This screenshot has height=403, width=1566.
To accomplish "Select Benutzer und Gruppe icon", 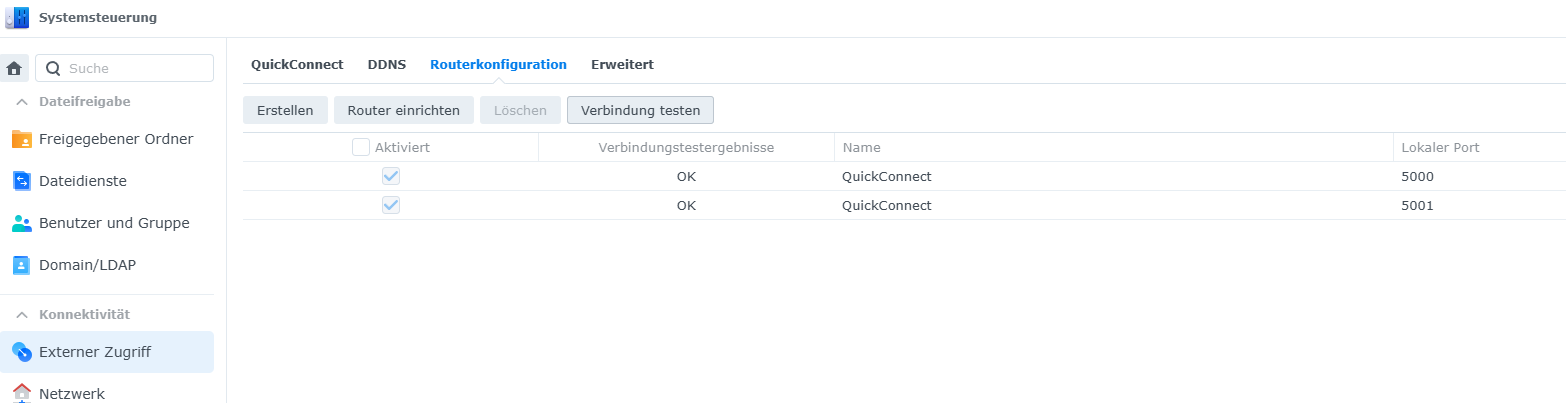I will 22,223.
